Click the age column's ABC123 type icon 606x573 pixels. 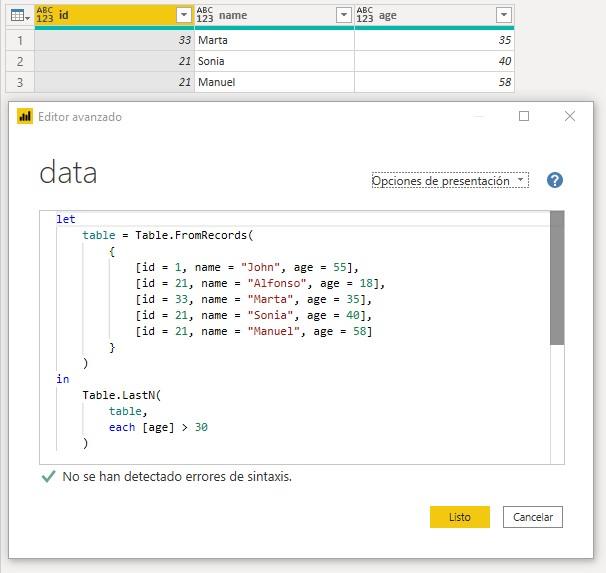point(365,15)
